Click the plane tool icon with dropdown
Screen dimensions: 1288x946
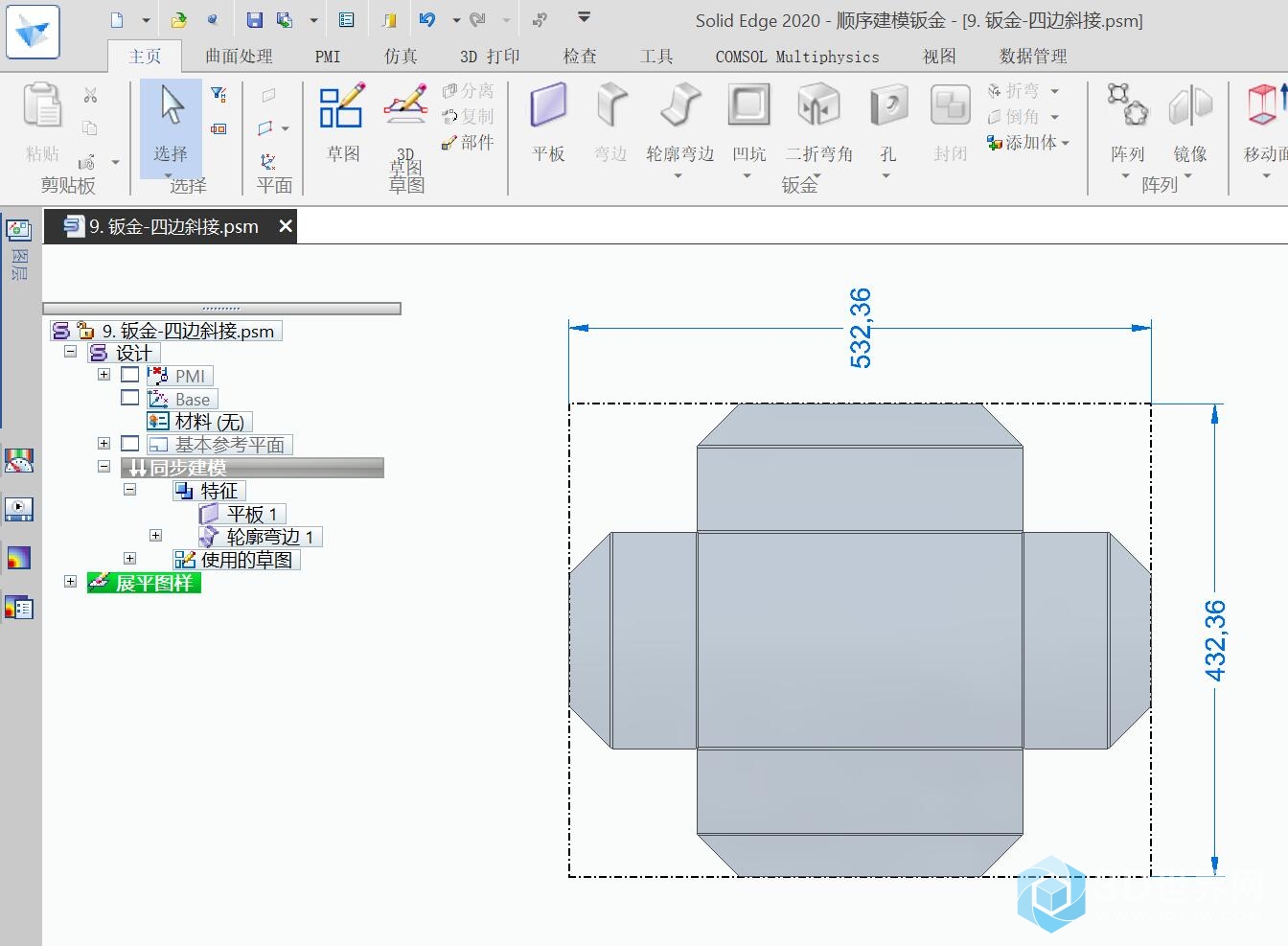[266, 128]
